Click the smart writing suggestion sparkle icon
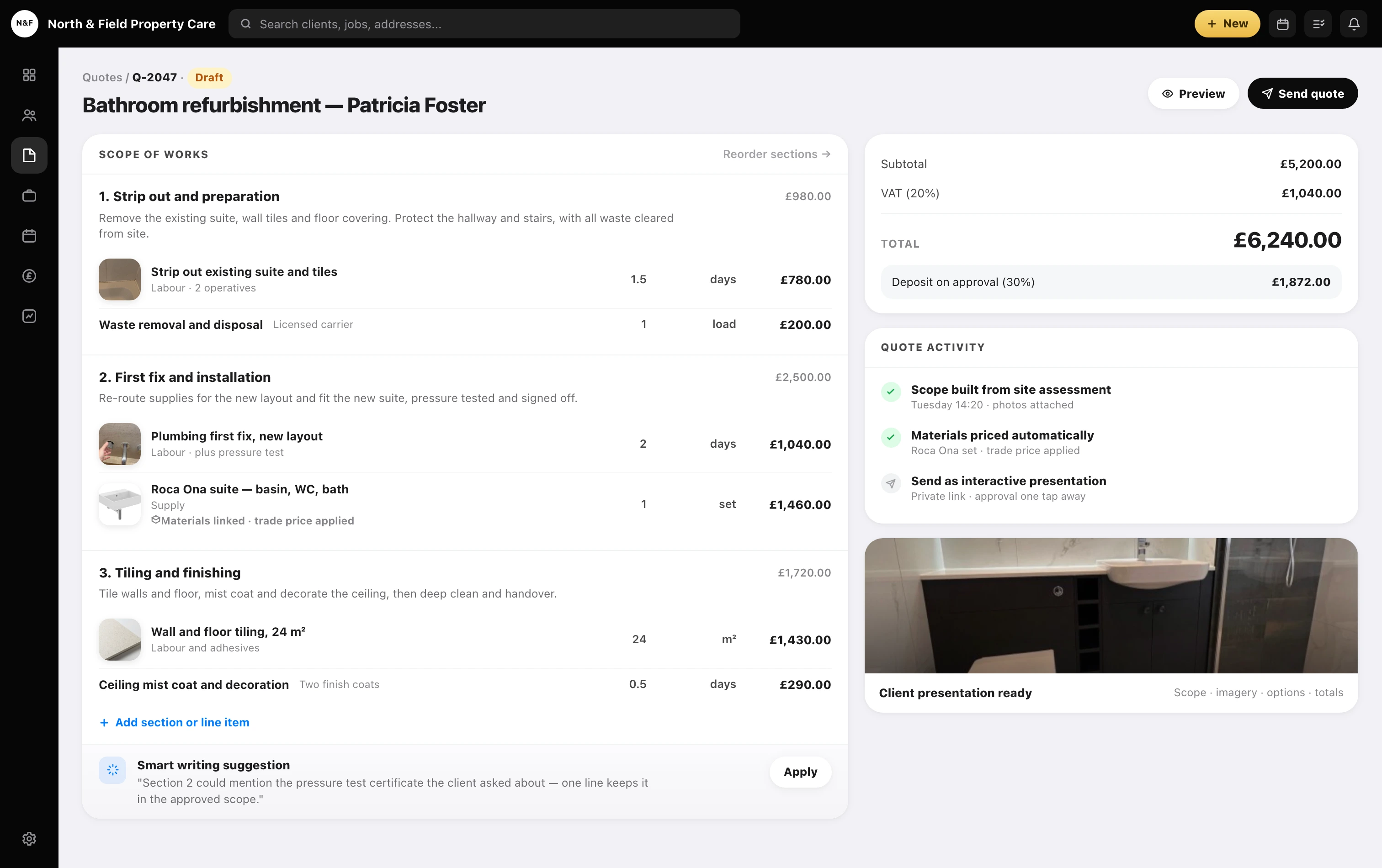The image size is (1382, 868). point(112,770)
